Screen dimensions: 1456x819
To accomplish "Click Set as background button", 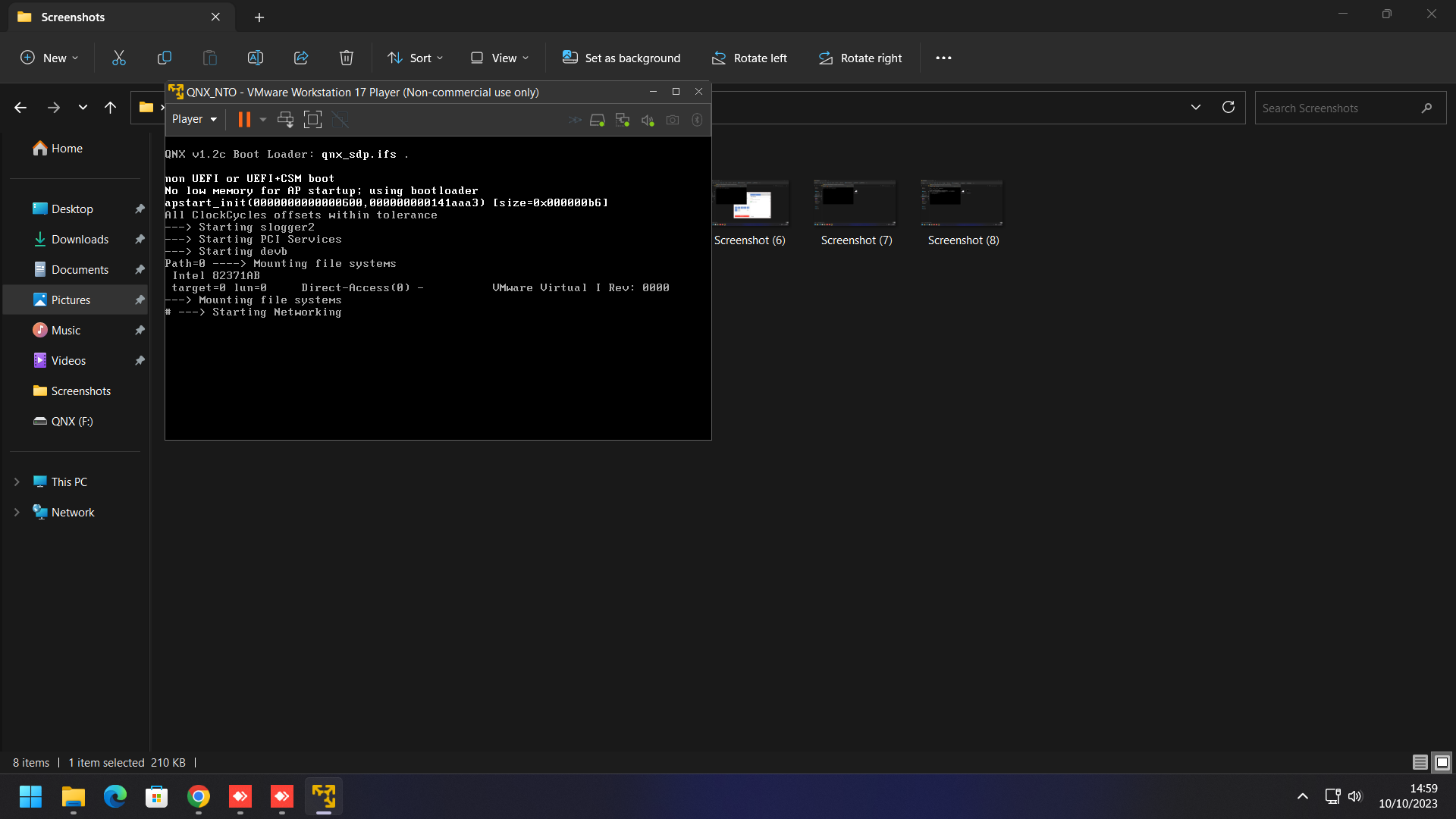I will (x=621, y=58).
